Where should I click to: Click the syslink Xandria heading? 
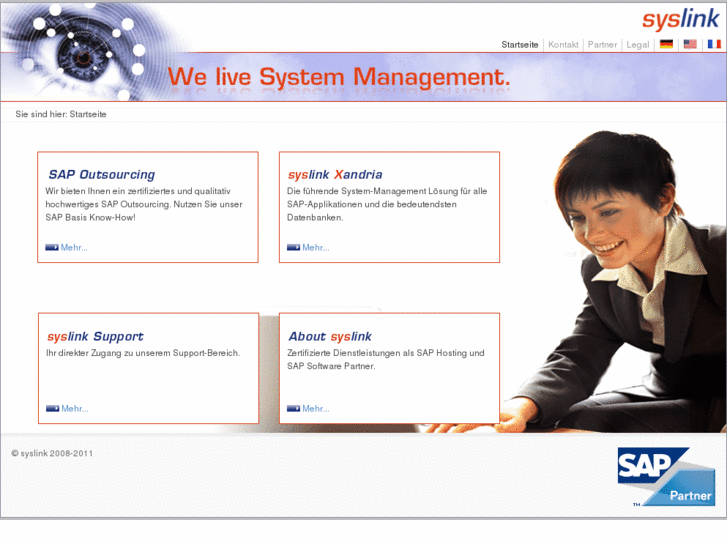pos(335,175)
